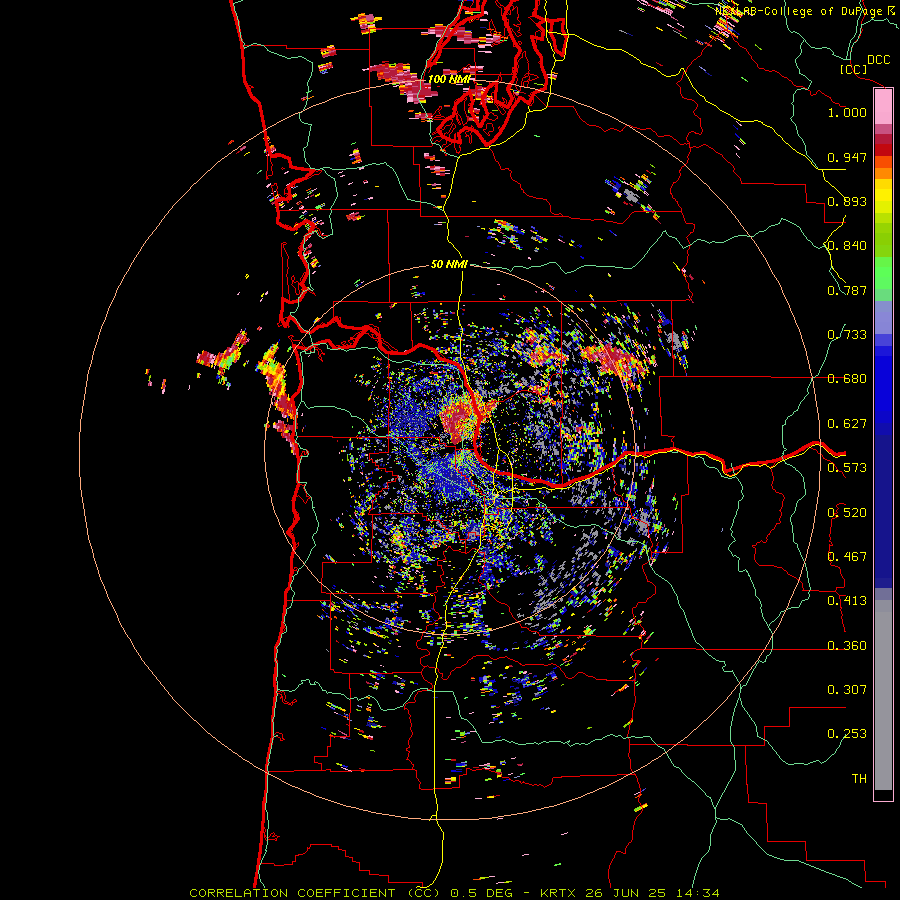This screenshot has height=900, width=900.
Task: Select the 0.307 legend value
Action: click(x=847, y=690)
